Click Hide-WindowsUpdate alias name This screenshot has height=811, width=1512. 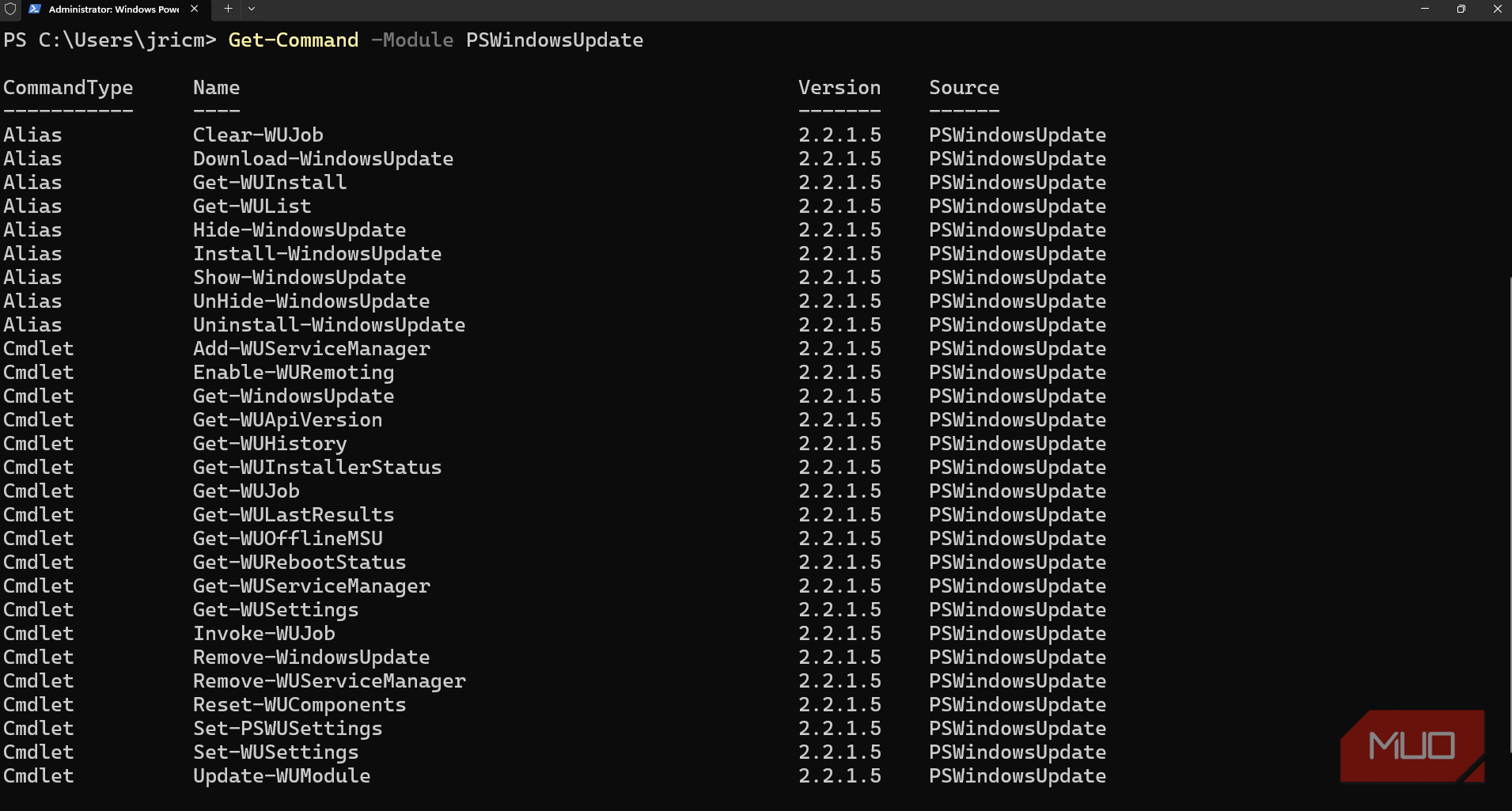299,230
